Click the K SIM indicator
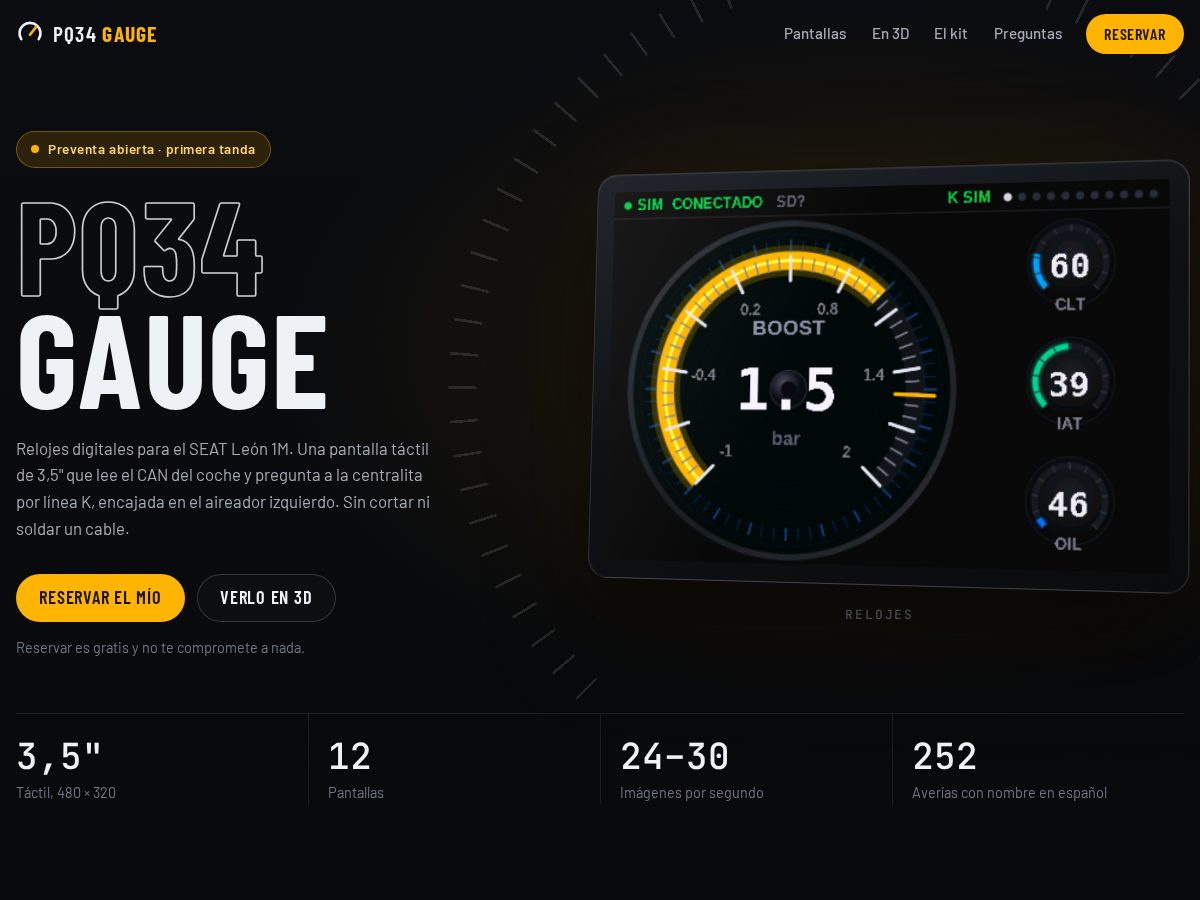 pos(969,197)
